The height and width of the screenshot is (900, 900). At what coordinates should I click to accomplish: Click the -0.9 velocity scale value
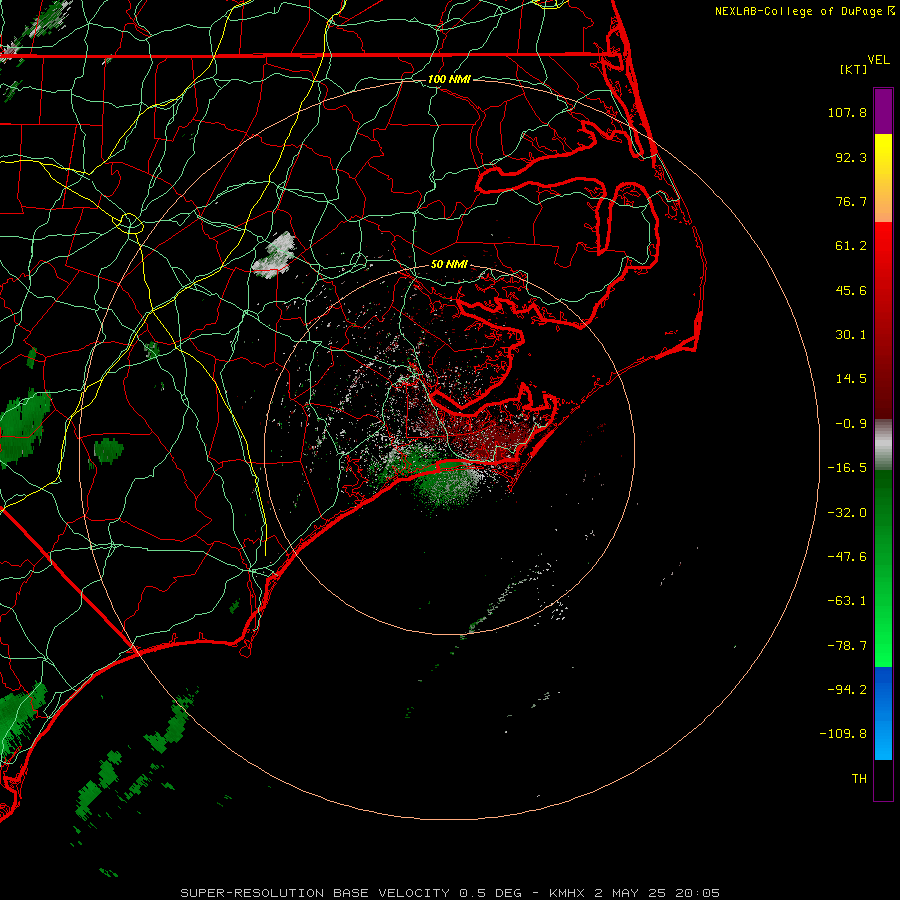[x=851, y=424]
